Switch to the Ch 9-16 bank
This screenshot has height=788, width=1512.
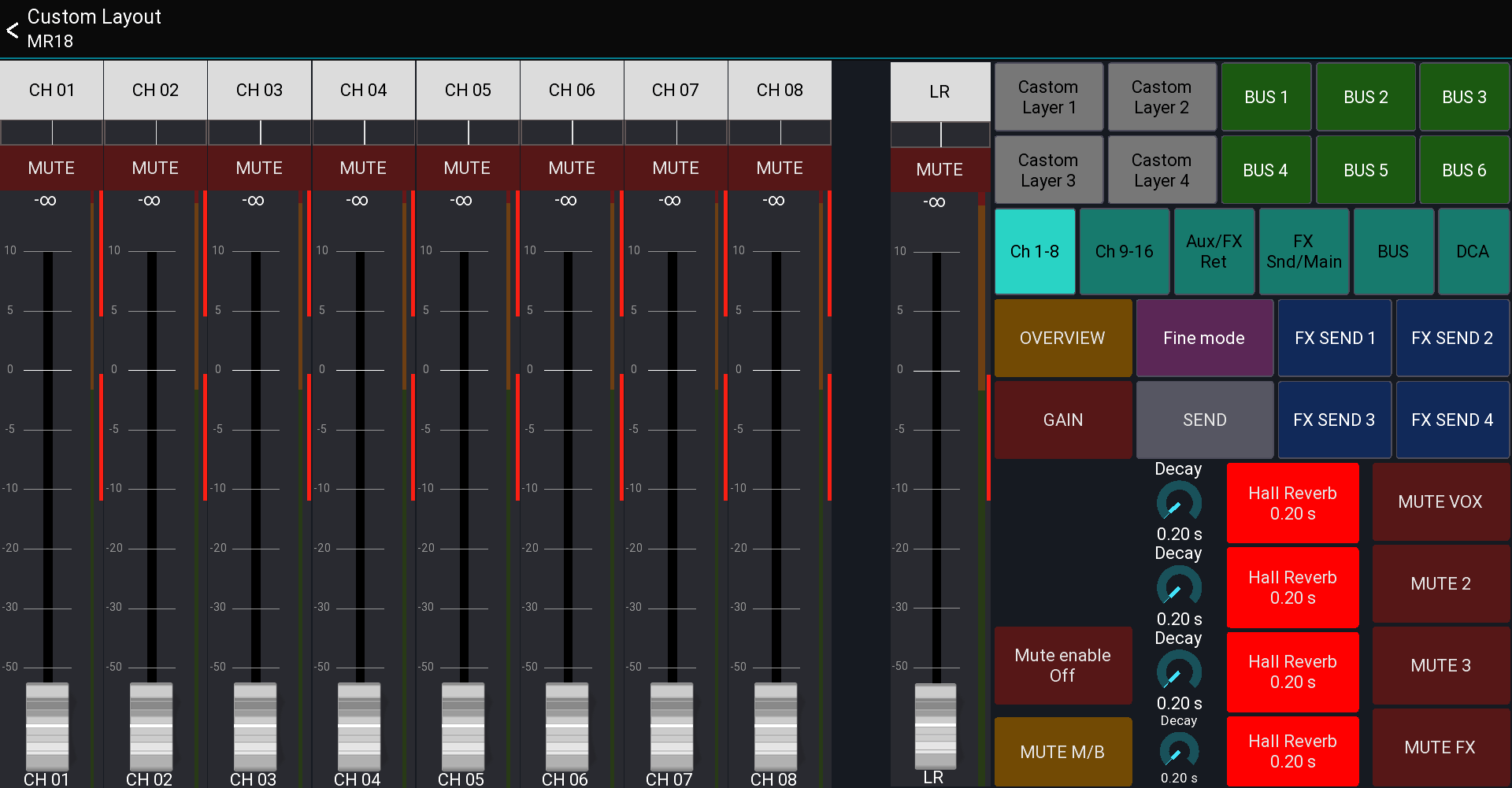coord(1125,251)
